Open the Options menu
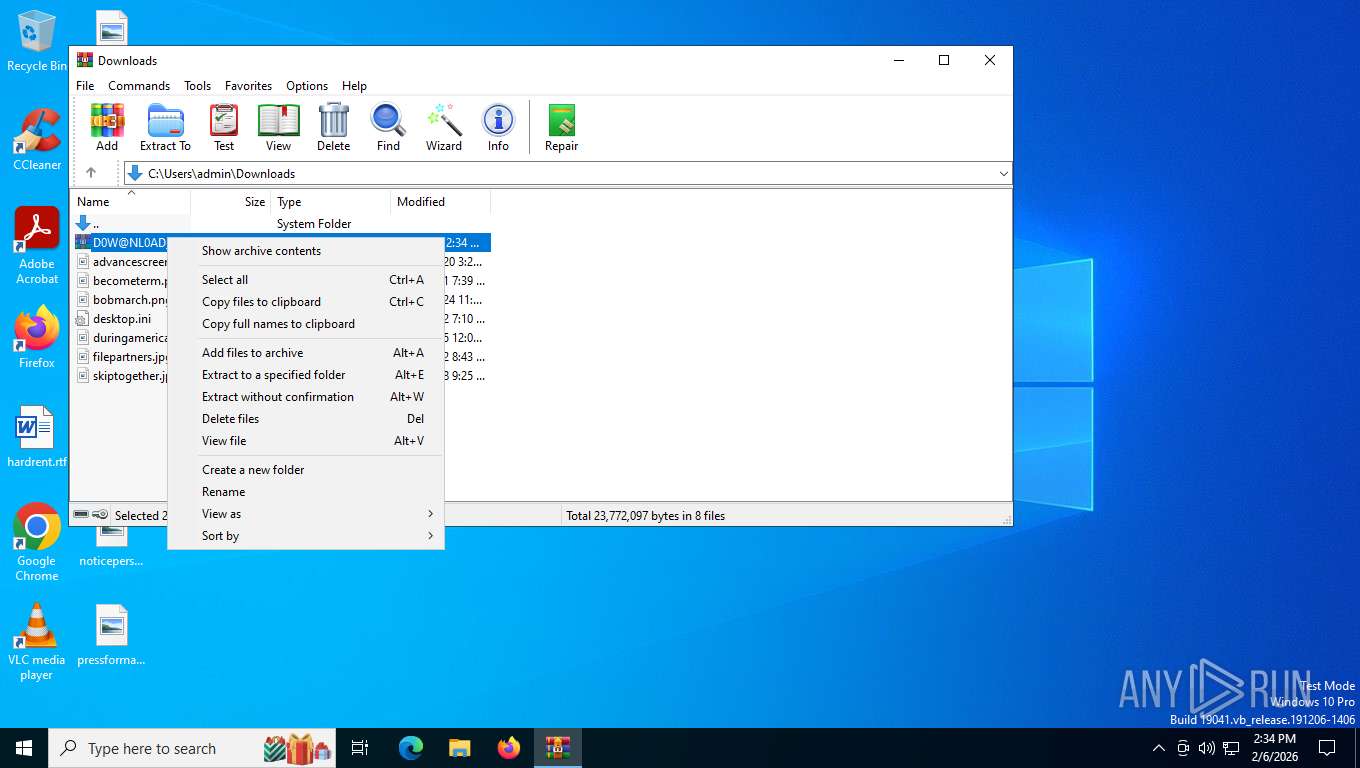This screenshot has height=768, width=1360. point(307,86)
